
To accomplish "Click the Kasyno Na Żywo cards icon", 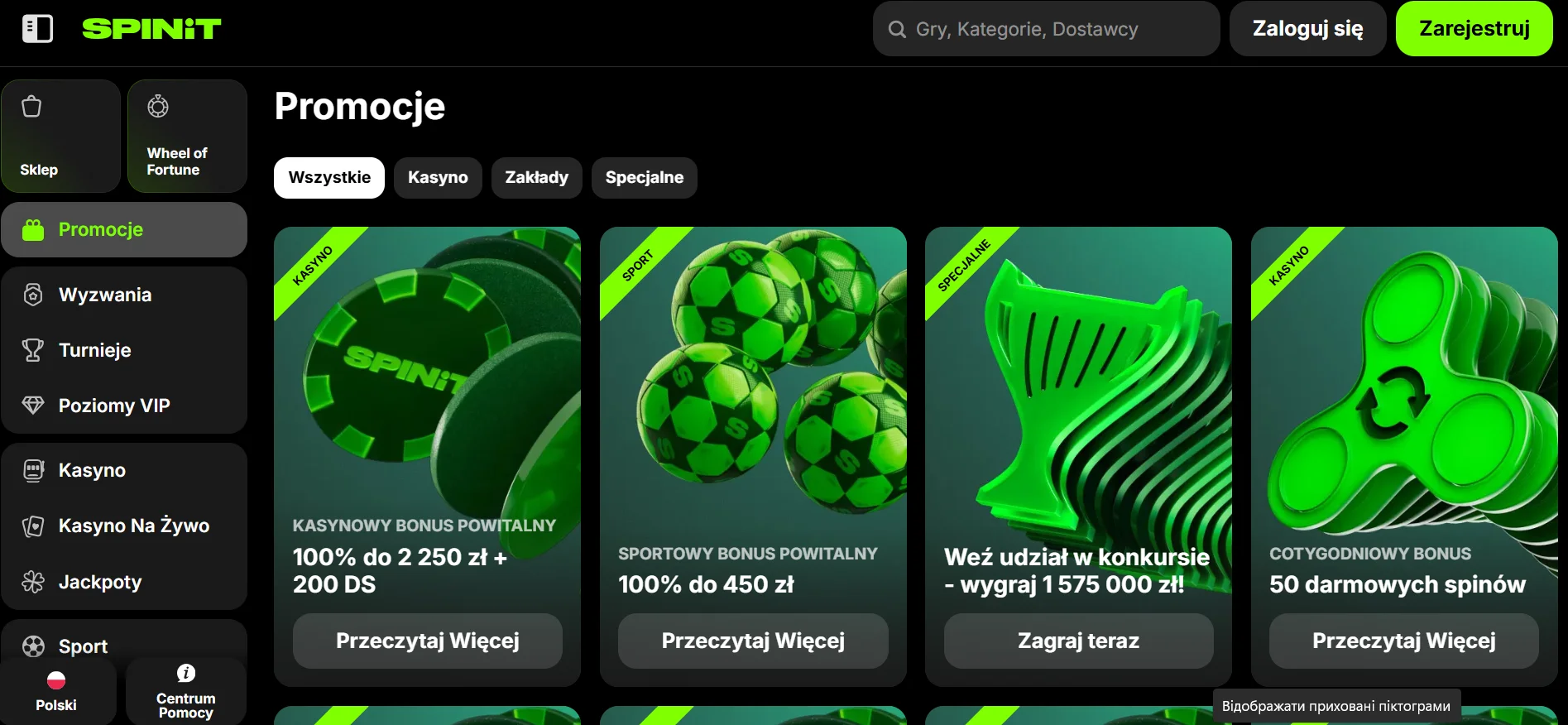I will [x=33, y=526].
